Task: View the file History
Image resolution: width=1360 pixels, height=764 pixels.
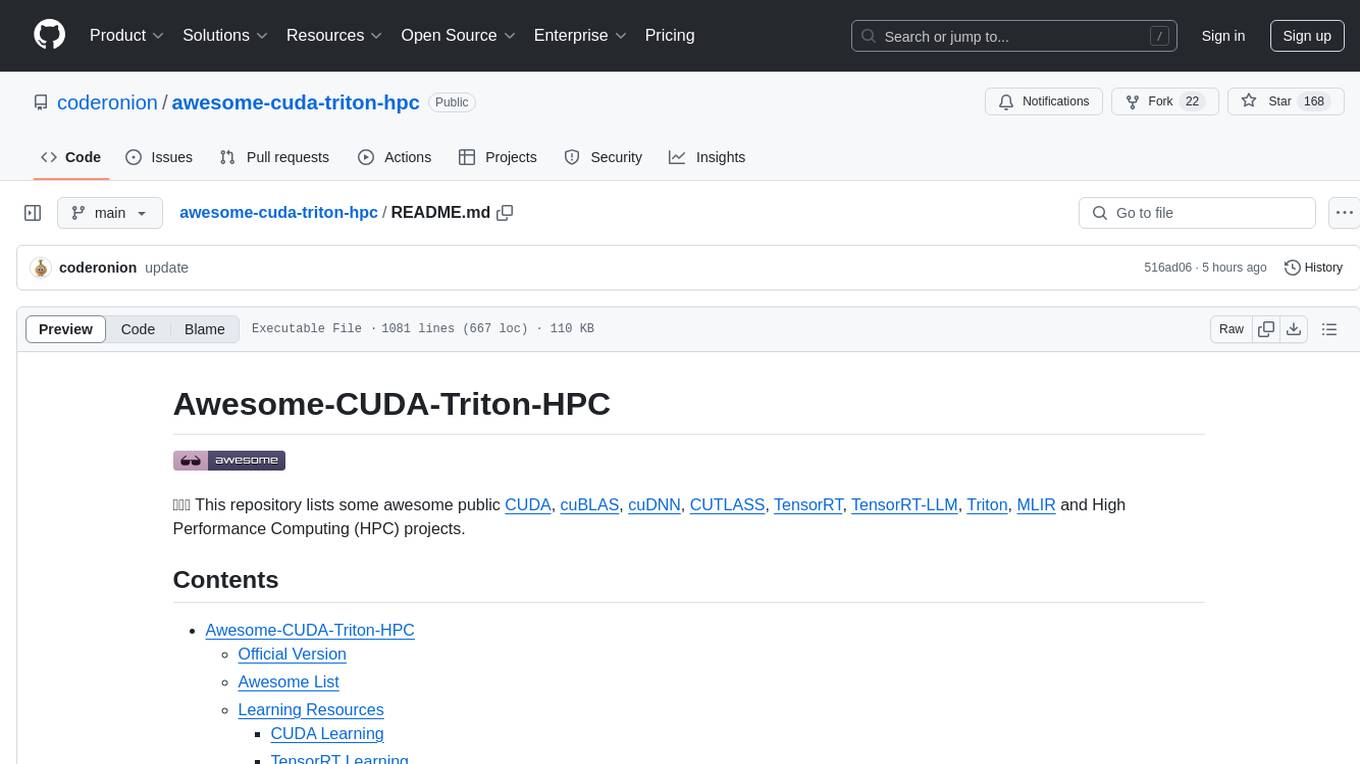Action: (1313, 268)
